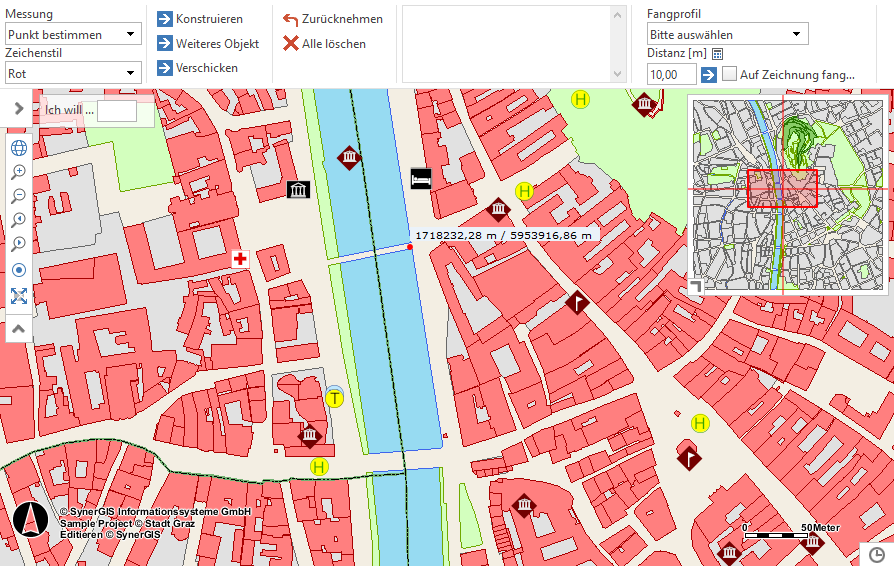This screenshot has height=566, width=894.
Task: Click the globe full-extent icon
Action: click(x=18, y=149)
